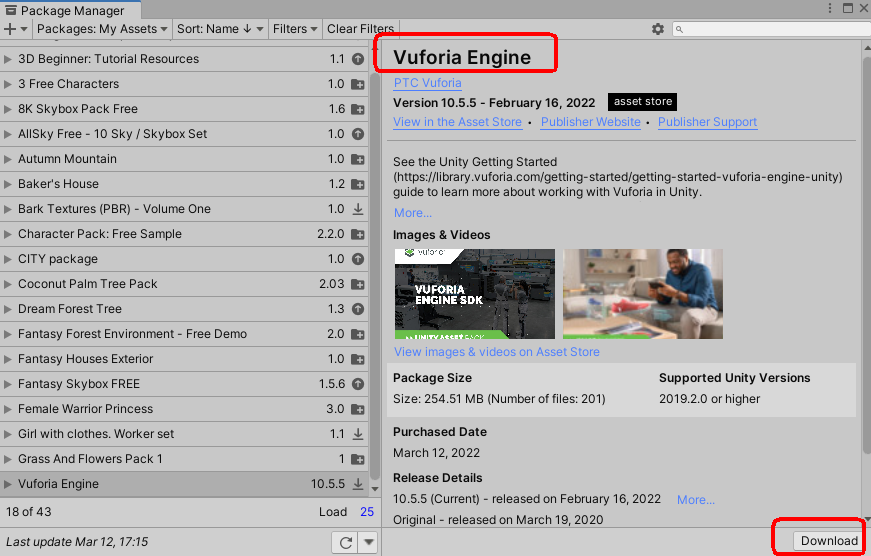This screenshot has height=556, width=871.
Task: Click update icon for Fantasy Skybox FREE
Action: [x=358, y=384]
